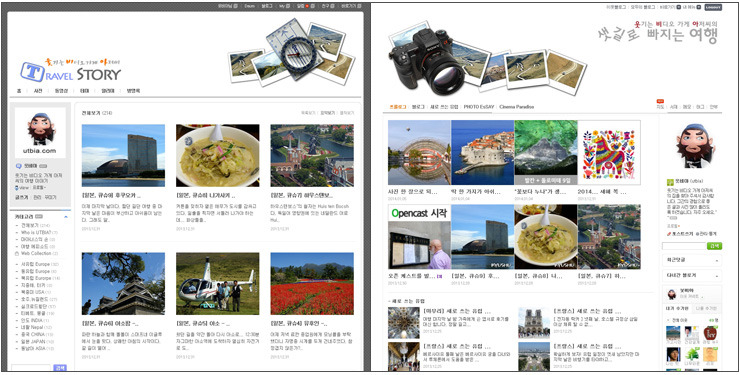Click post title 후쿠오카 in left blog
The height and width of the screenshot is (375, 740).
point(111,195)
